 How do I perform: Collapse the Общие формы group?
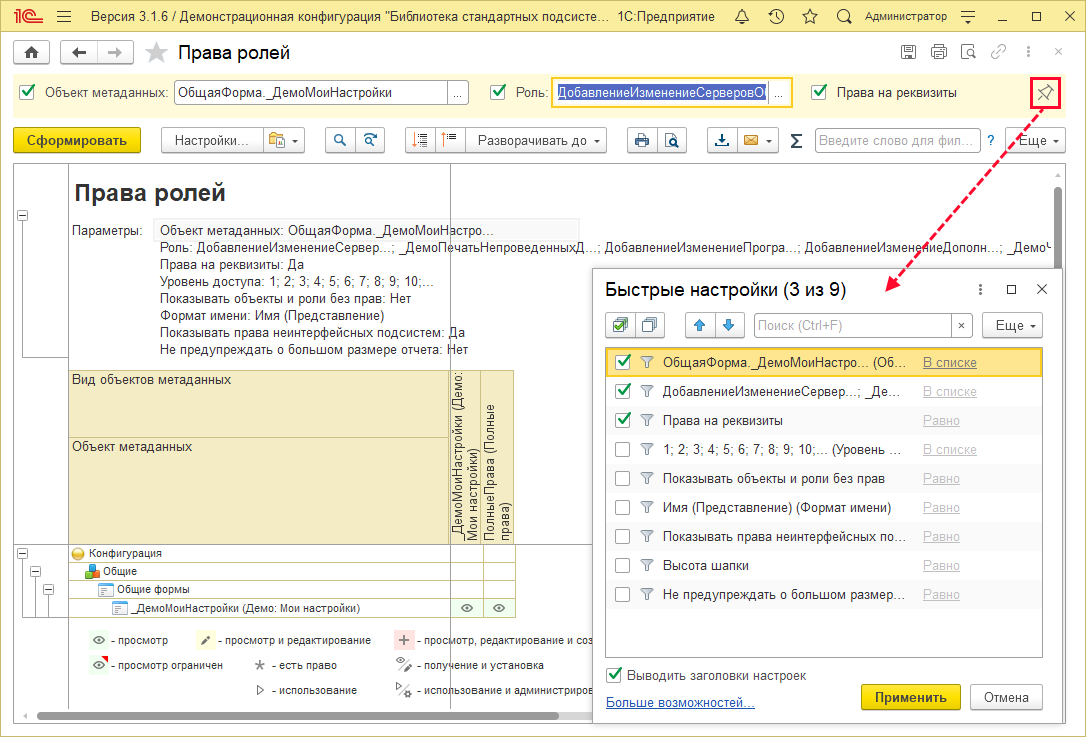pyautogui.click(x=48, y=589)
